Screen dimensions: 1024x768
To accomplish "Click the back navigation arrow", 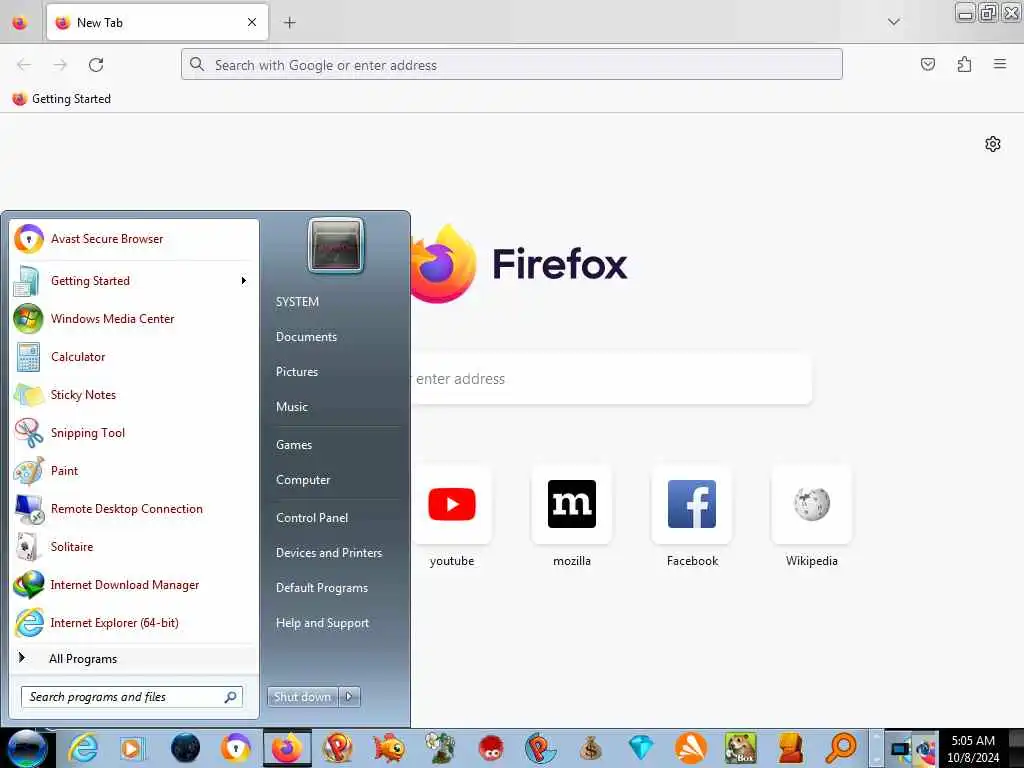I will click(24, 65).
